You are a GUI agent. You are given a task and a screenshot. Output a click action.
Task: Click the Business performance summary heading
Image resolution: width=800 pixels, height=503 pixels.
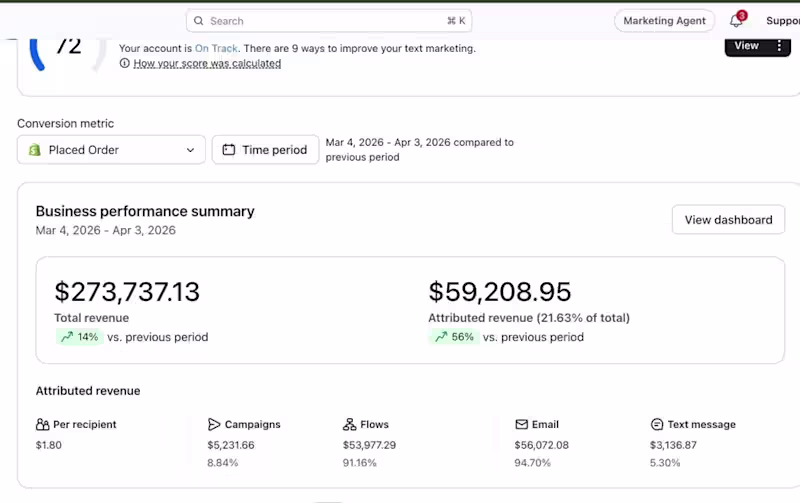click(145, 211)
